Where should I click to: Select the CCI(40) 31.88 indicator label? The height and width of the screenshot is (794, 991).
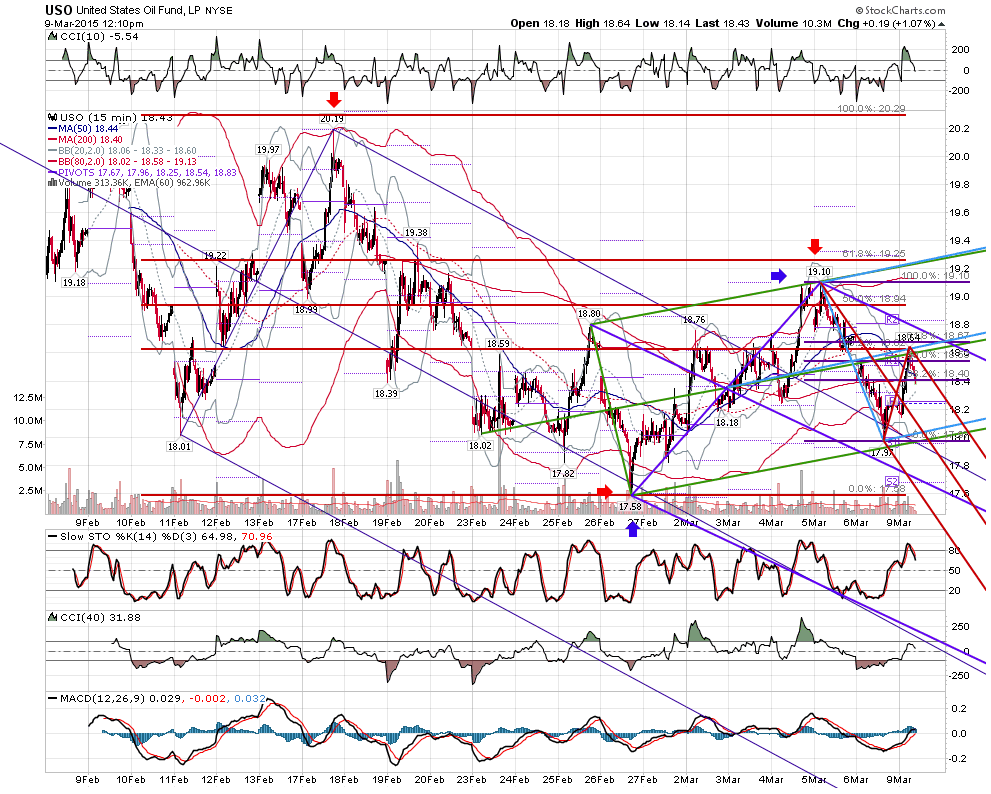tap(100, 617)
